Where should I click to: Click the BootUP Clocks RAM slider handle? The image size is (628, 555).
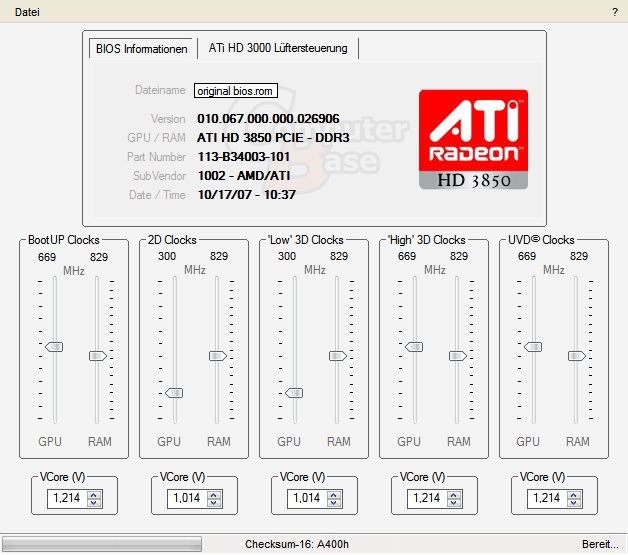tap(98, 356)
